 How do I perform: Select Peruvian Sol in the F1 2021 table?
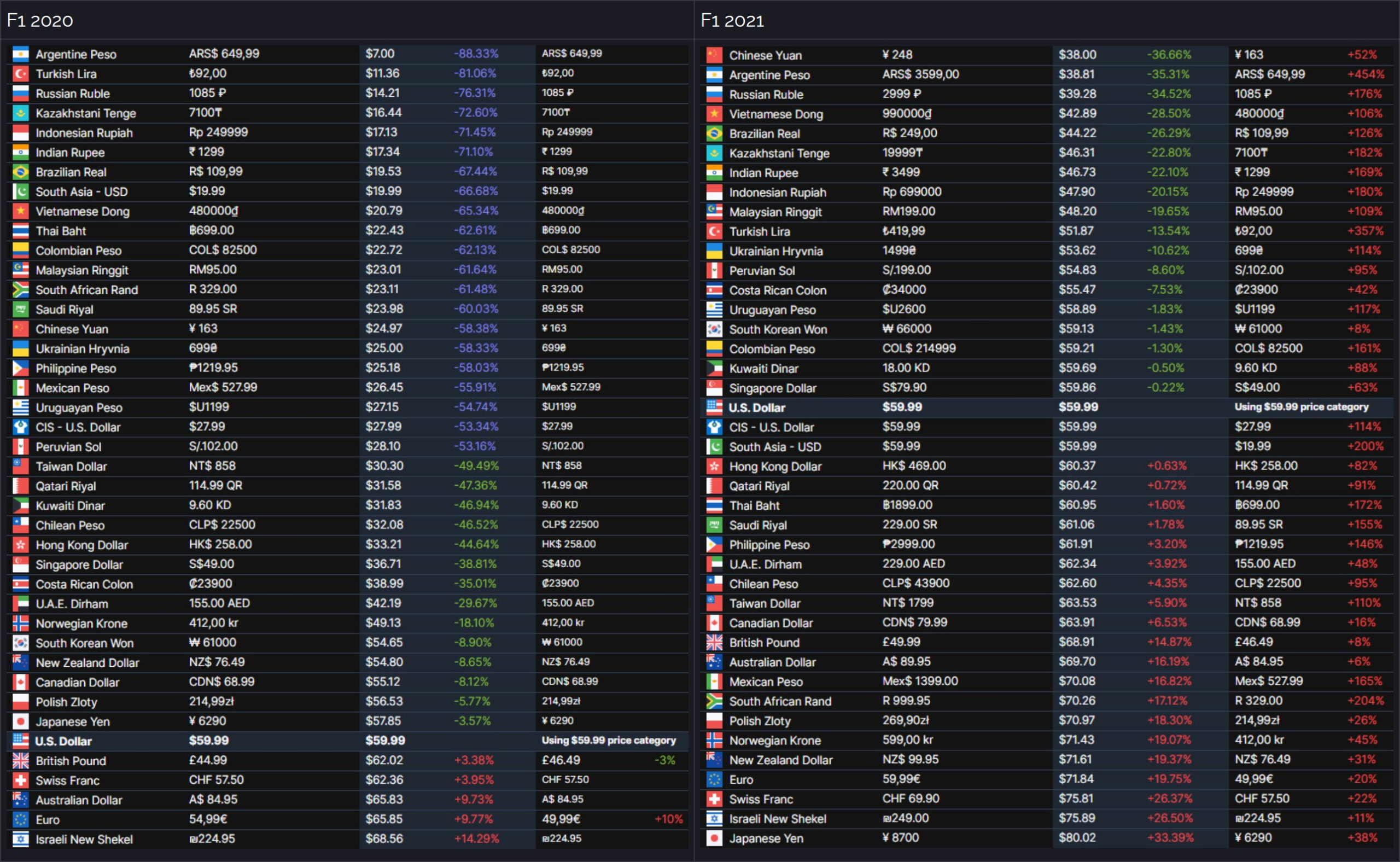click(x=762, y=271)
